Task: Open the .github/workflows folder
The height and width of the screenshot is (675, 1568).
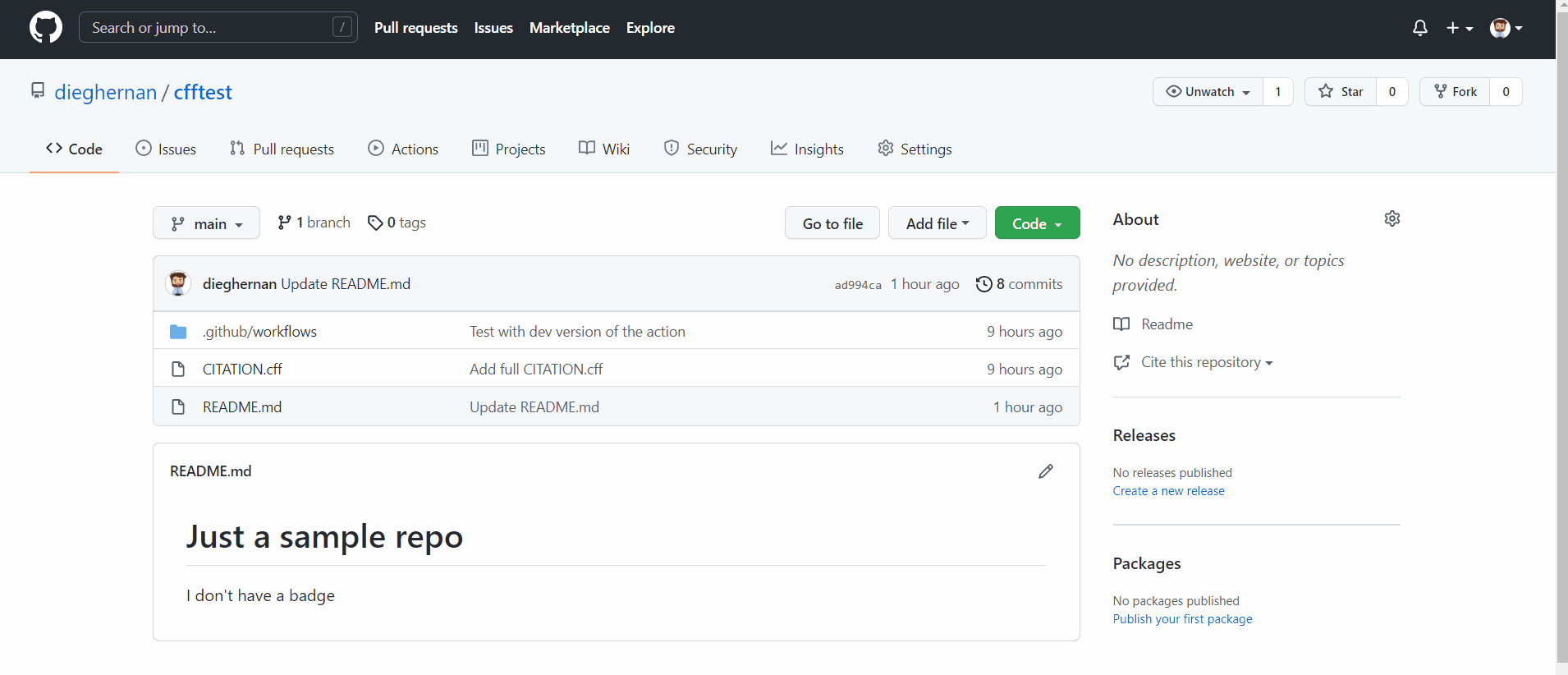Action: 259,331
